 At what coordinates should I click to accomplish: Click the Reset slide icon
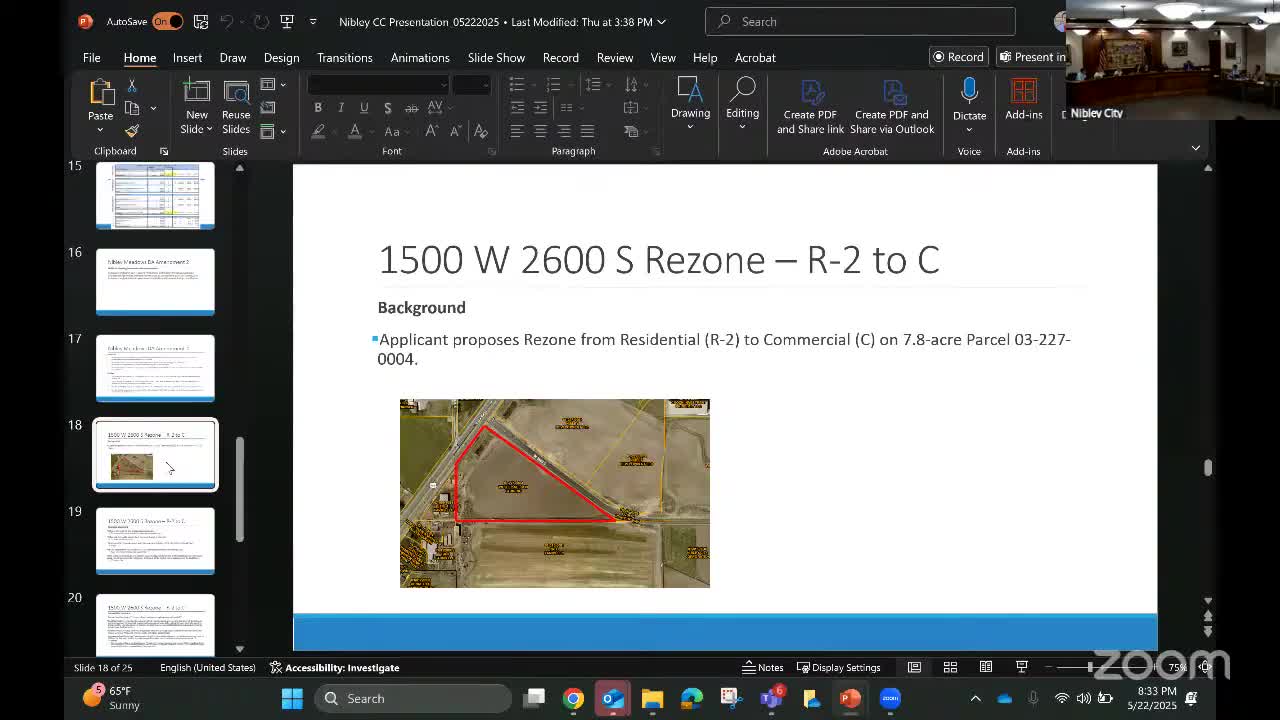pyautogui.click(x=268, y=107)
